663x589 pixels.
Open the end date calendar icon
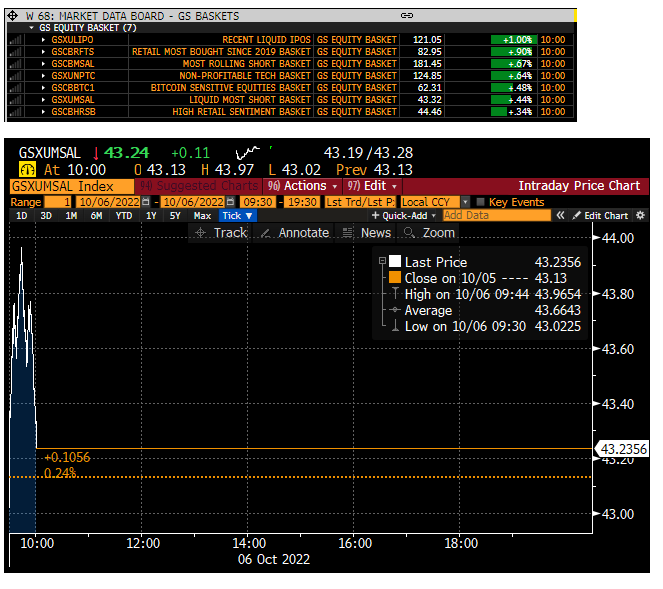point(230,202)
